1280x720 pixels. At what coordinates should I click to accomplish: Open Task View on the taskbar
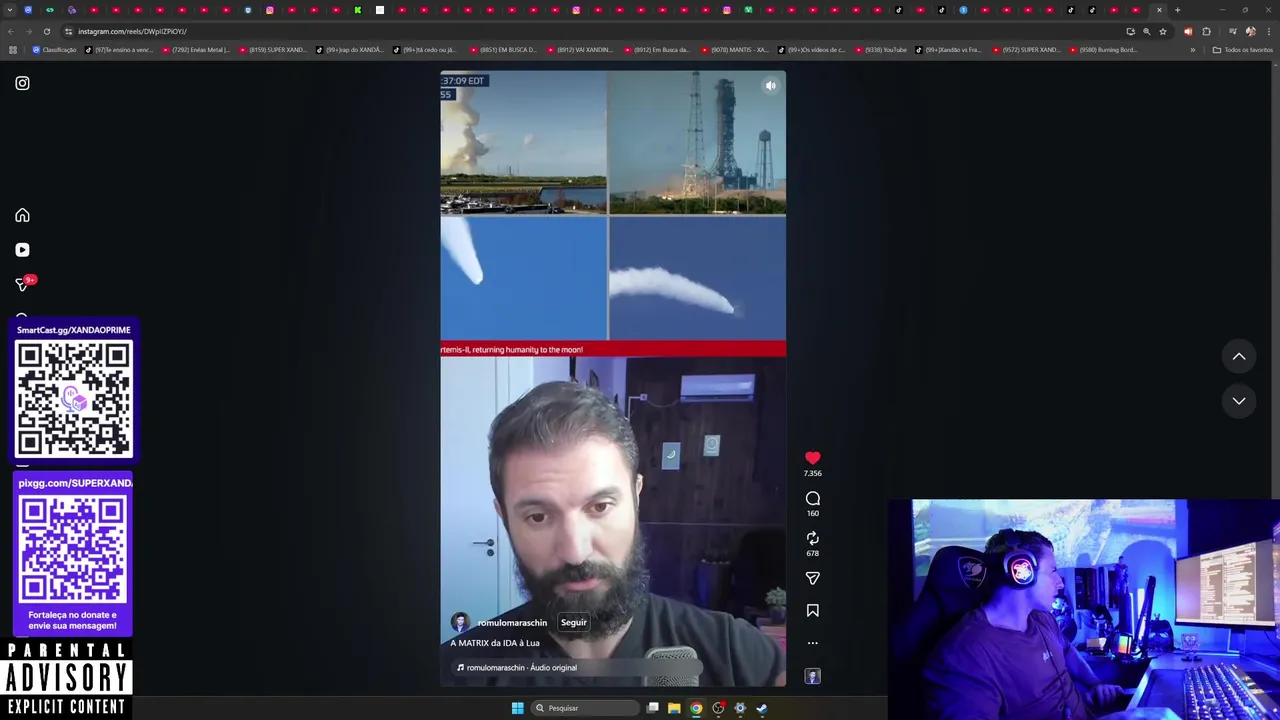pyautogui.click(x=653, y=708)
